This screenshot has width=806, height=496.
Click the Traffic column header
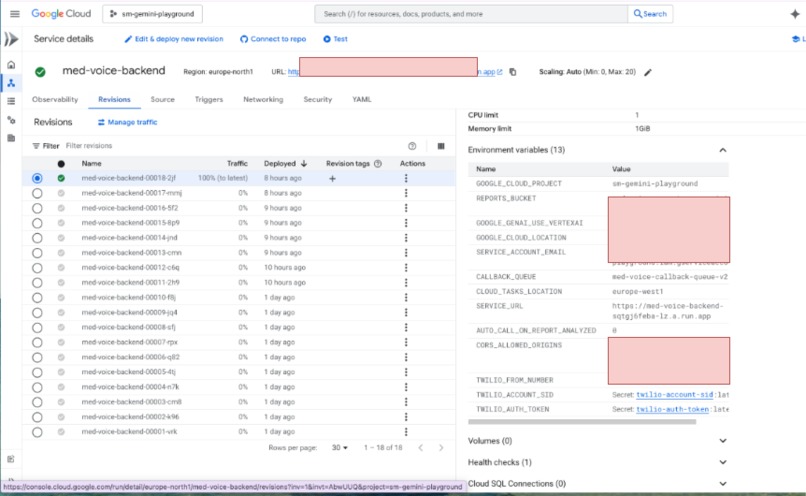(237, 163)
